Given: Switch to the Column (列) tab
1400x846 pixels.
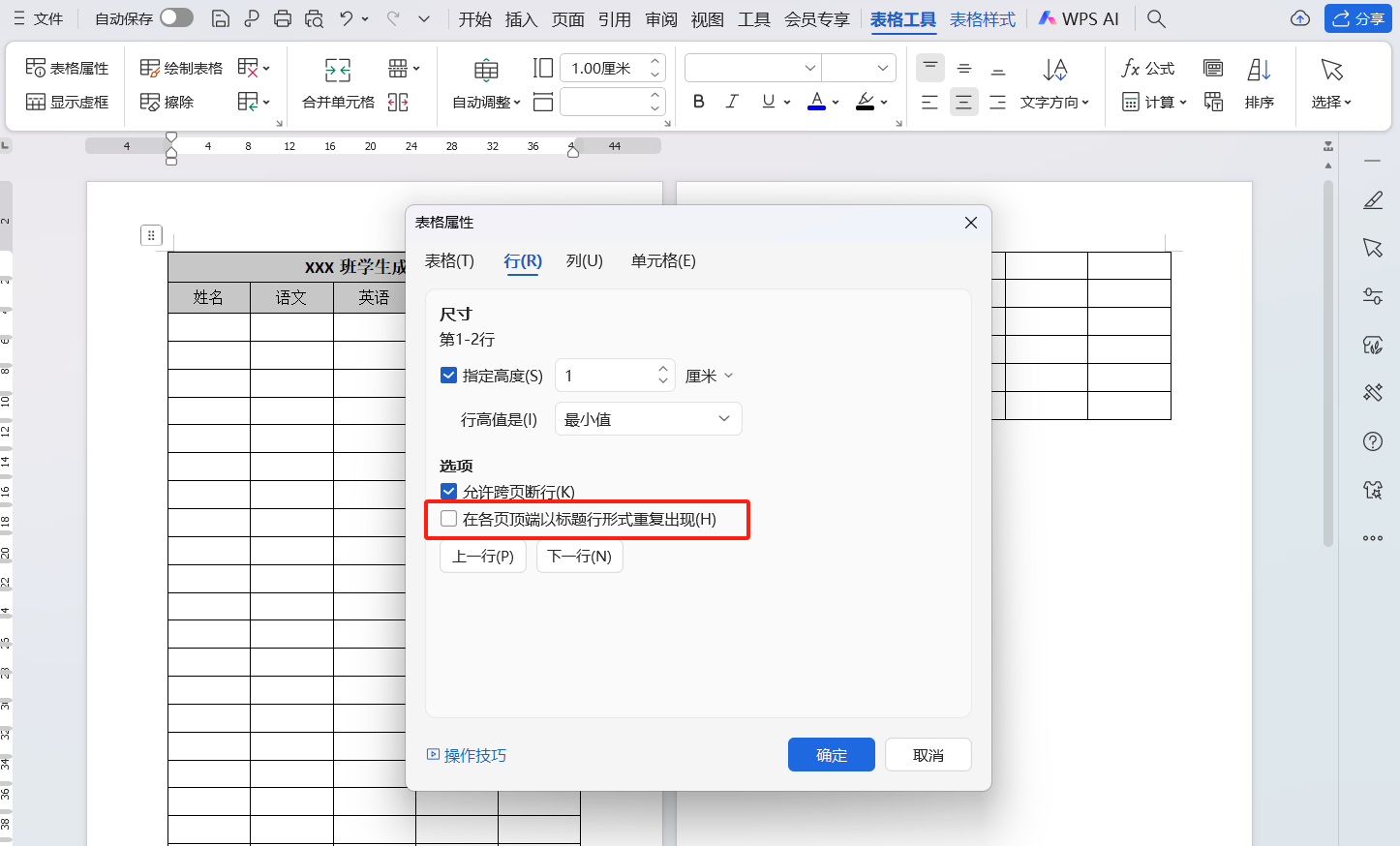Looking at the screenshot, I should click(584, 260).
